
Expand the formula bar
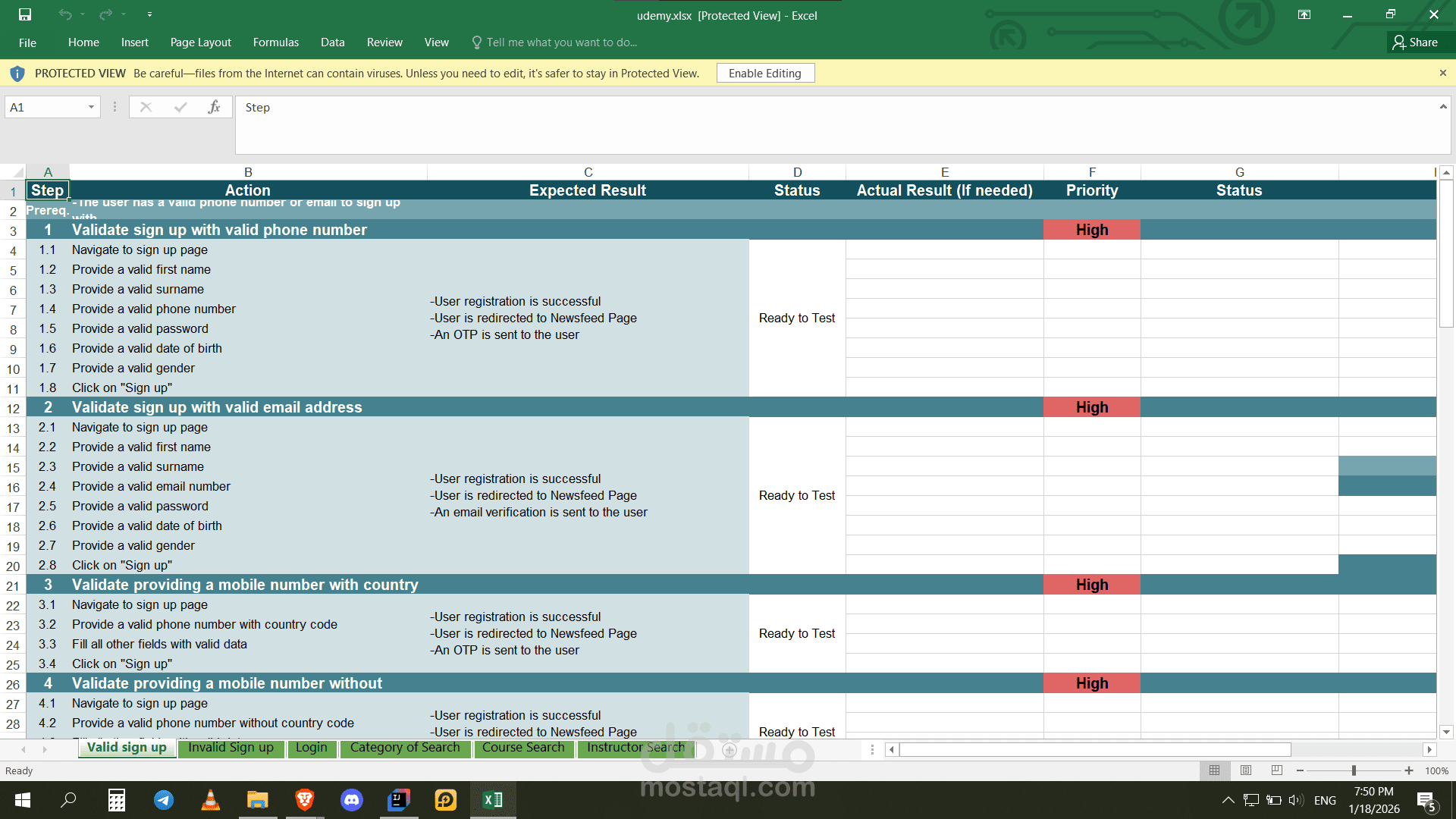coord(1443,107)
